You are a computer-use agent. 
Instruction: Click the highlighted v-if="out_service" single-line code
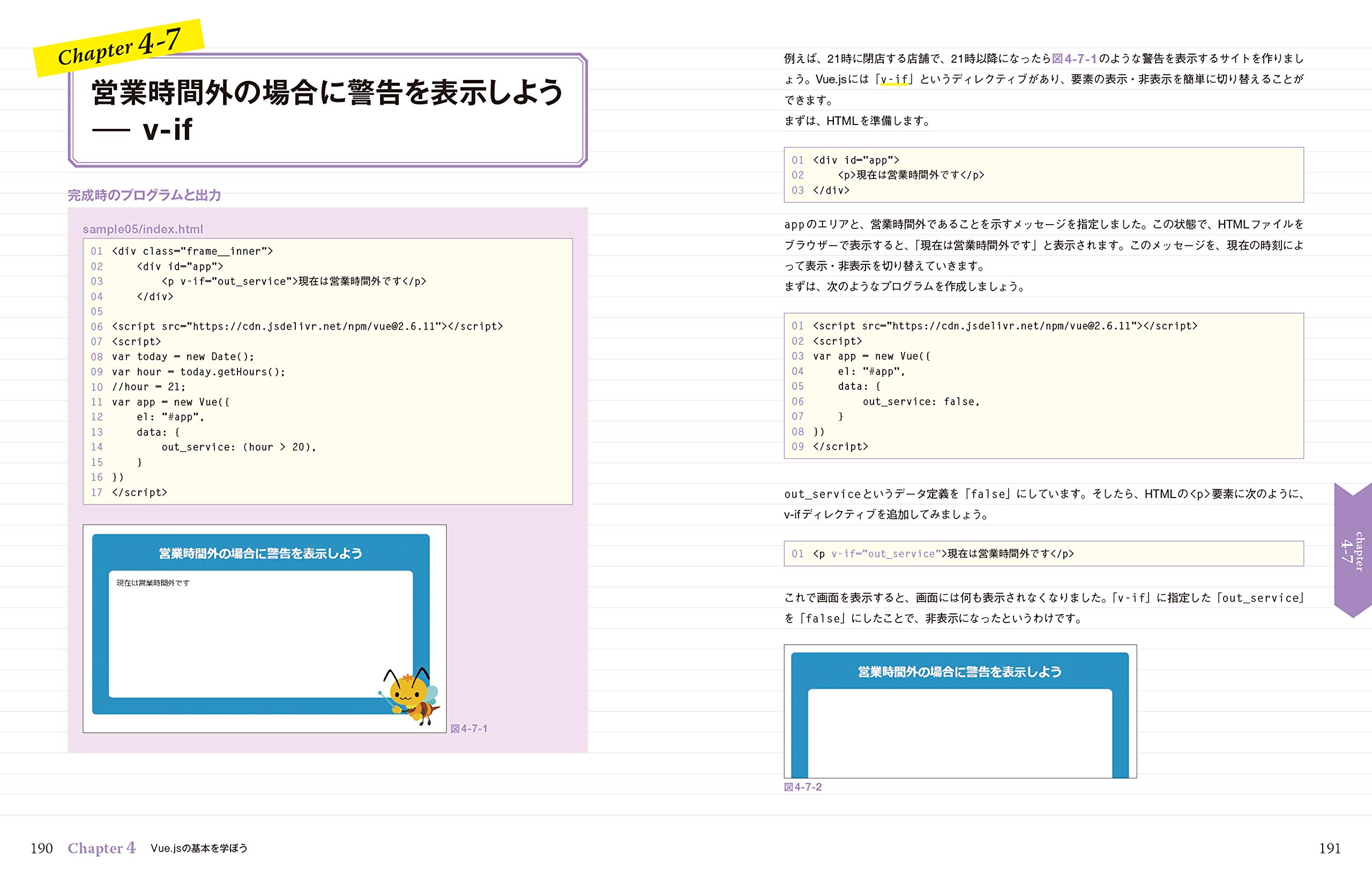1043,554
